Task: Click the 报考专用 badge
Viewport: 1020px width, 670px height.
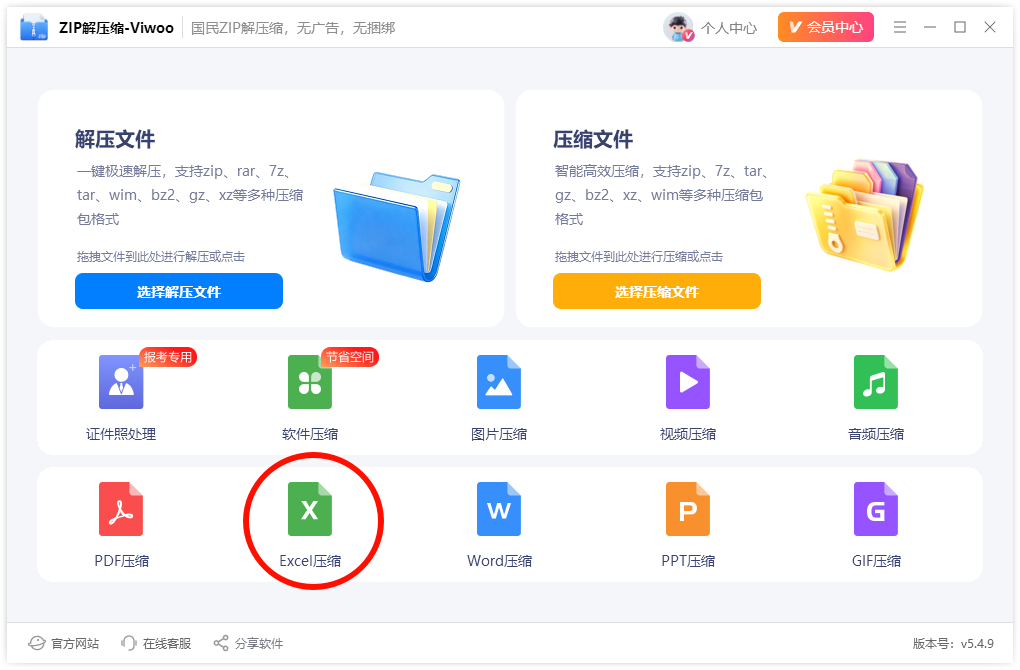Action: [x=168, y=357]
